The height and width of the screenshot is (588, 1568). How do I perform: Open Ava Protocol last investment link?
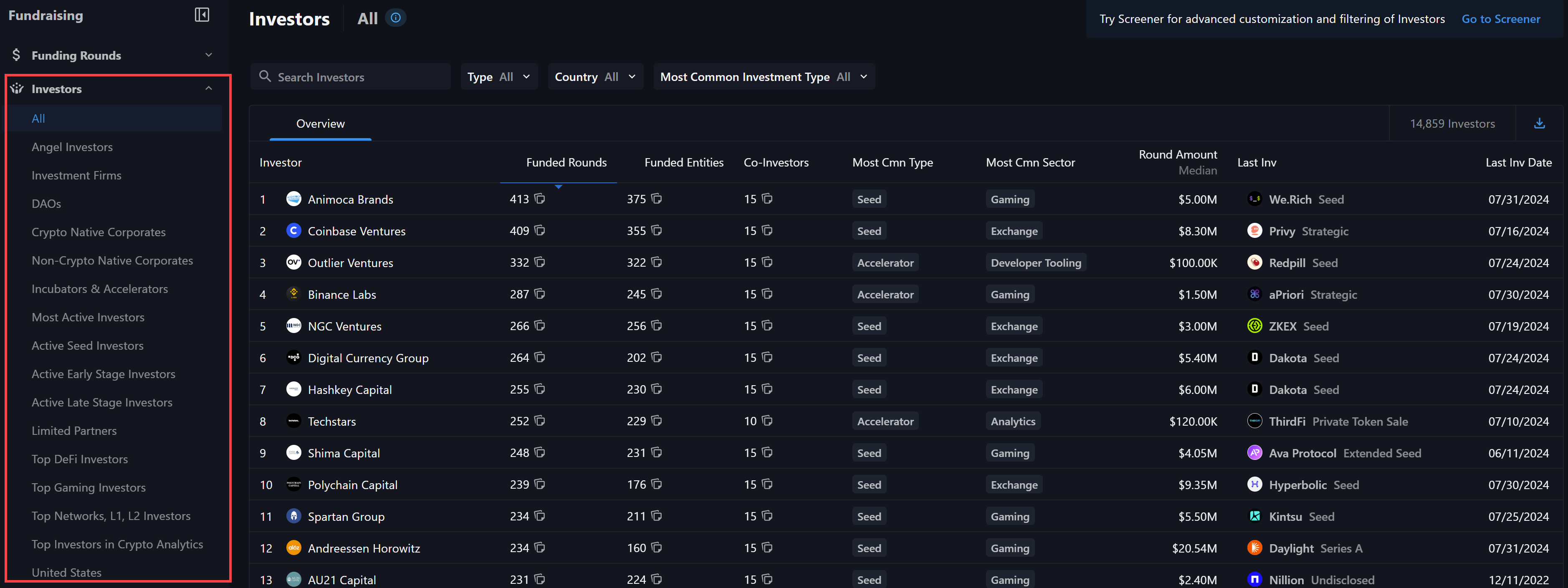(x=1302, y=453)
